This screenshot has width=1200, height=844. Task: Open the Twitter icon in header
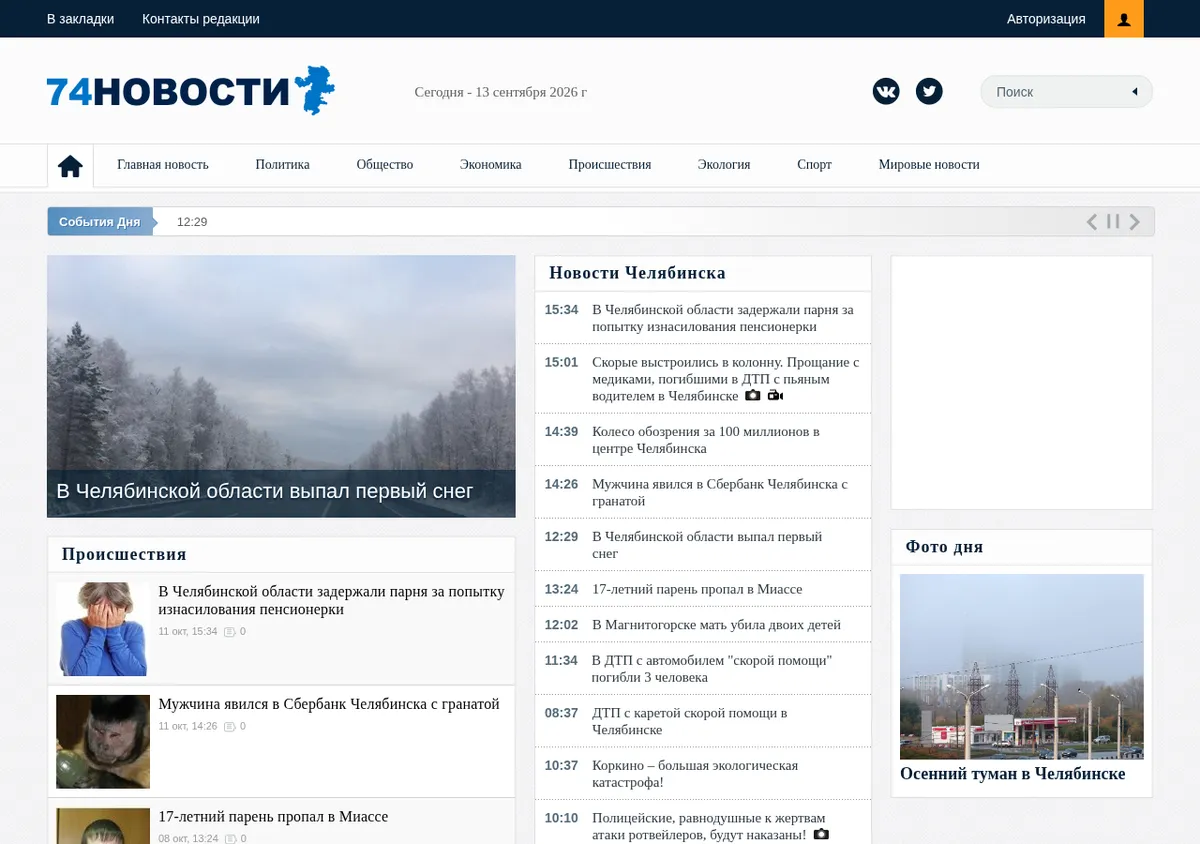[x=929, y=92]
